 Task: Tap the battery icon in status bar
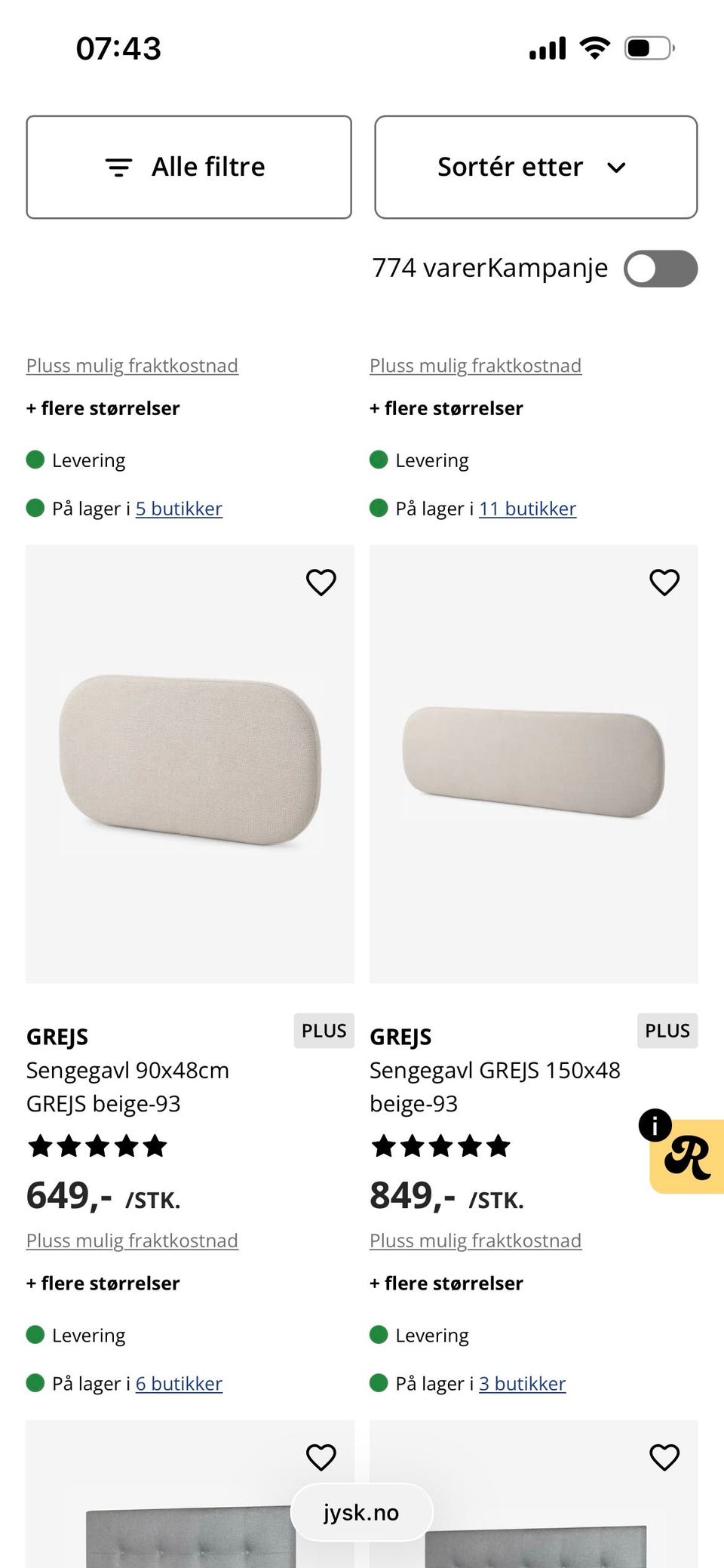(649, 49)
